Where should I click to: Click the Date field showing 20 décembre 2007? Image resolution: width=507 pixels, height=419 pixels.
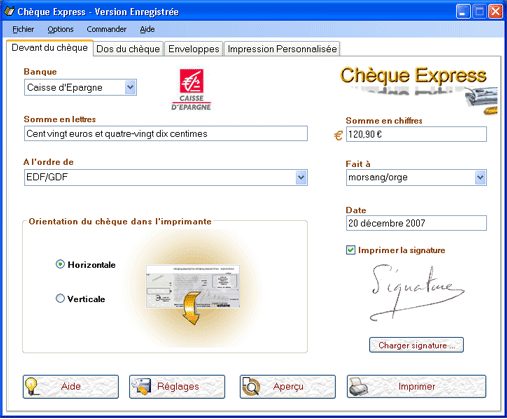(416, 223)
